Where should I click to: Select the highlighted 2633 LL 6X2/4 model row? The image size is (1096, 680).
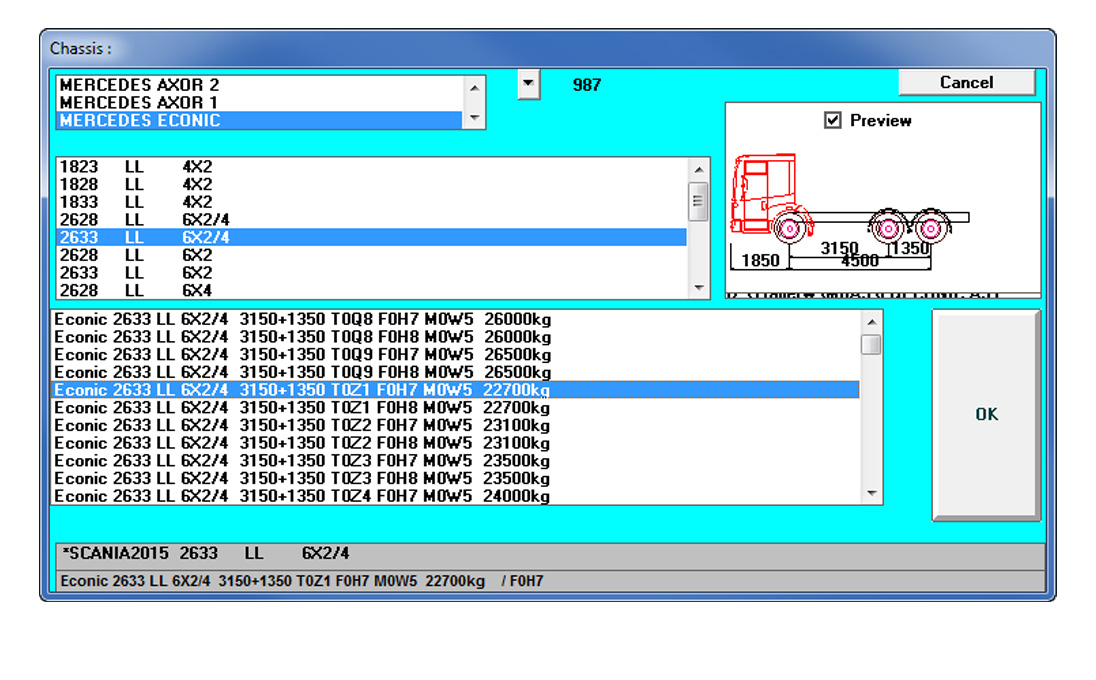point(371,238)
